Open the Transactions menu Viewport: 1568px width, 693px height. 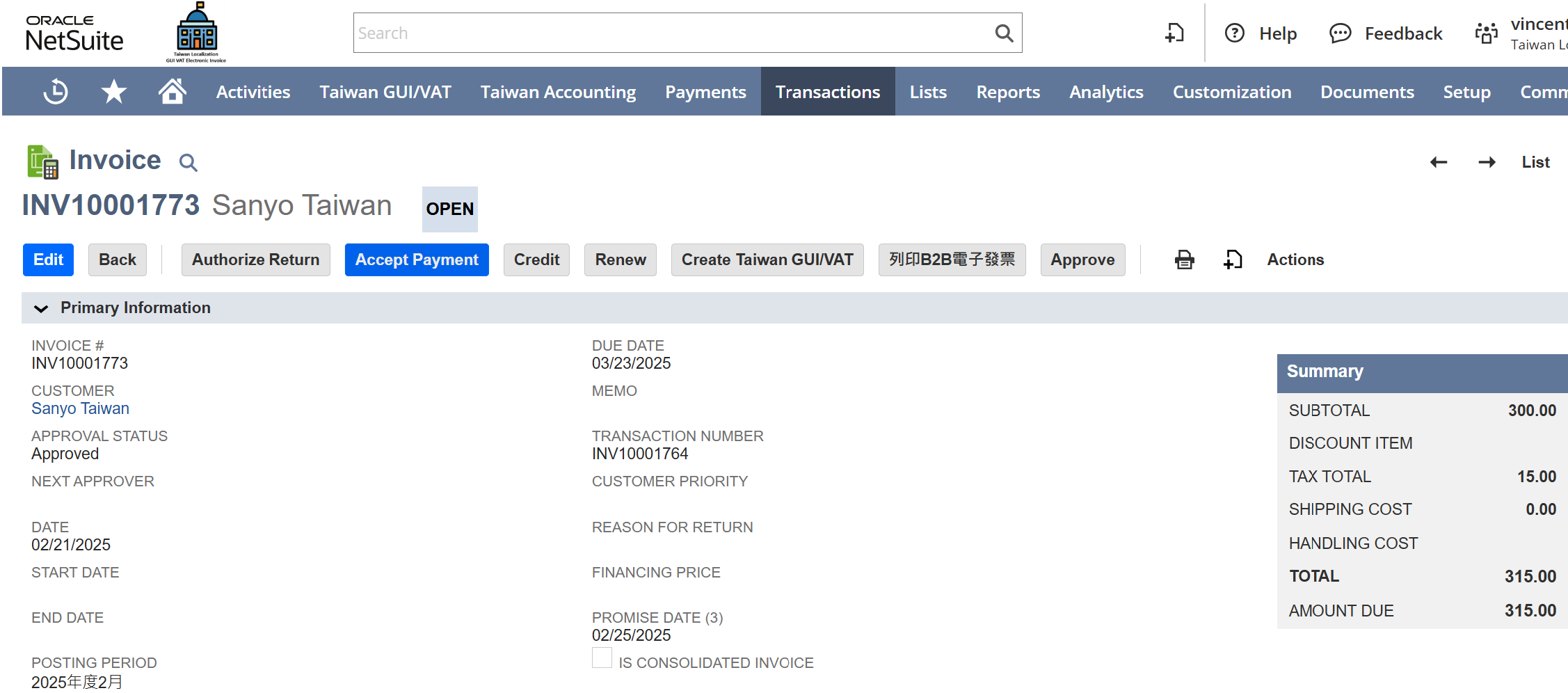click(827, 92)
